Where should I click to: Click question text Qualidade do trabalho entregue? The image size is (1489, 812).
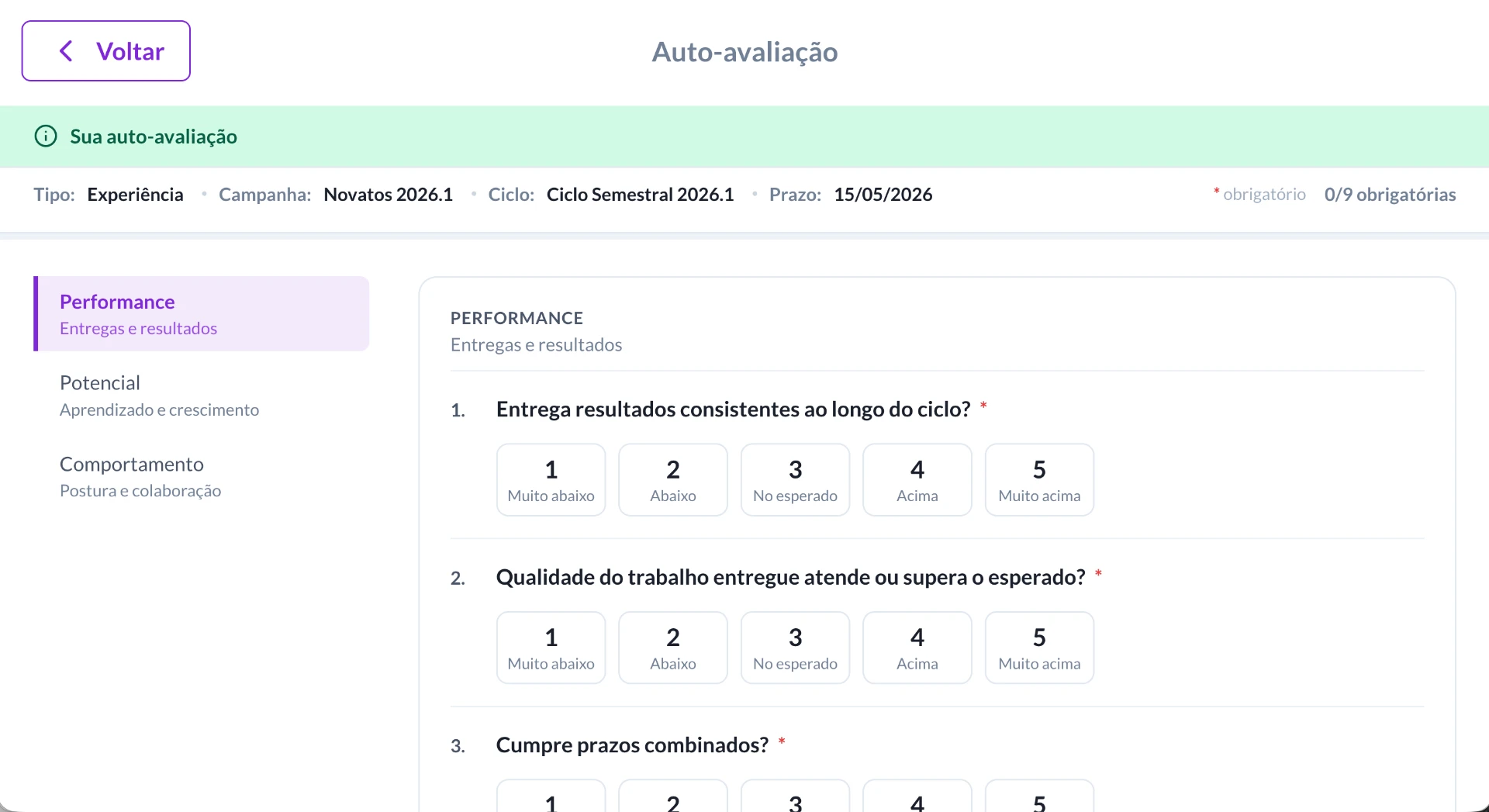[x=791, y=578]
